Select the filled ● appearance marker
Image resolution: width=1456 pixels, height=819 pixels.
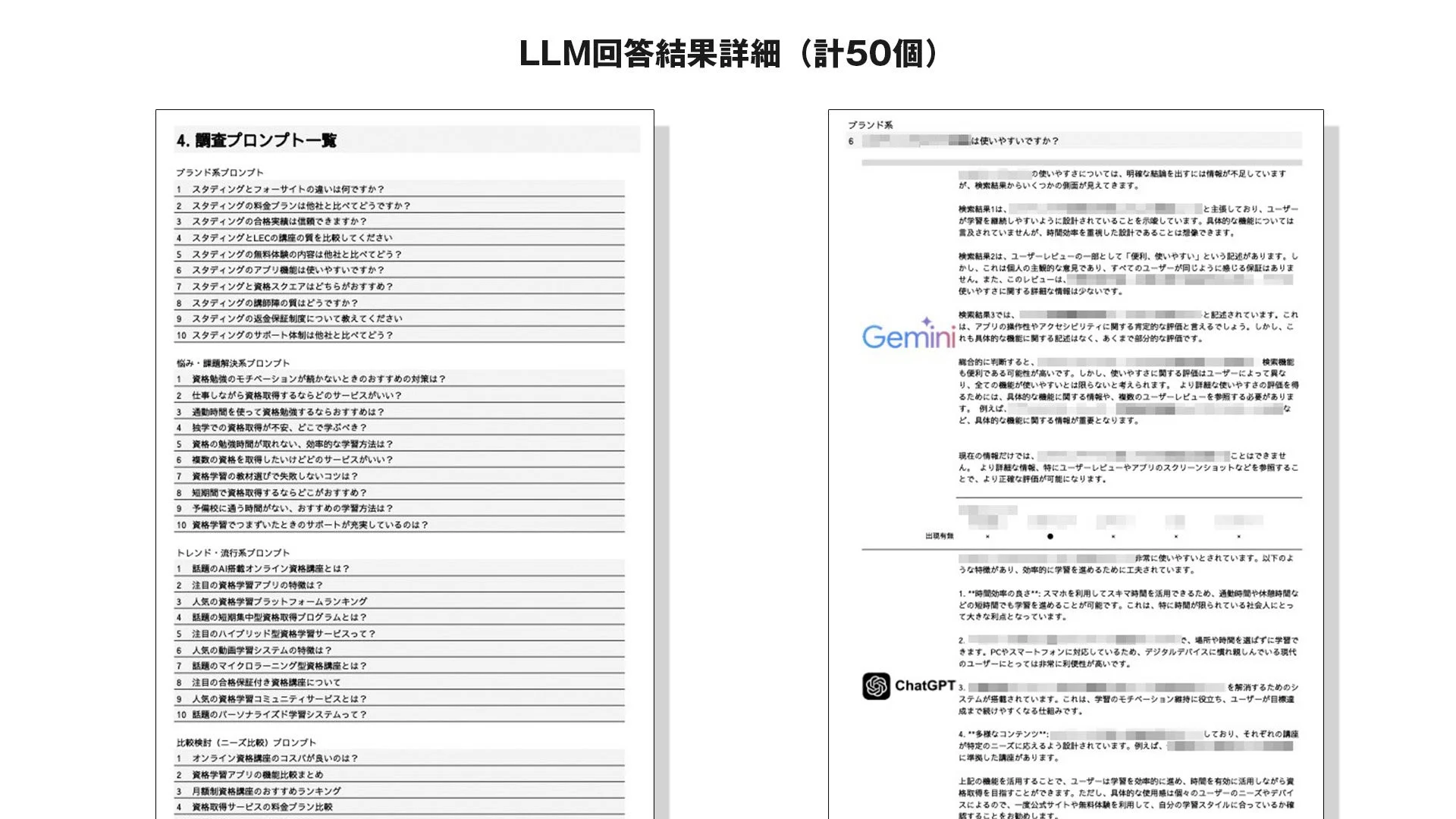click(1050, 536)
